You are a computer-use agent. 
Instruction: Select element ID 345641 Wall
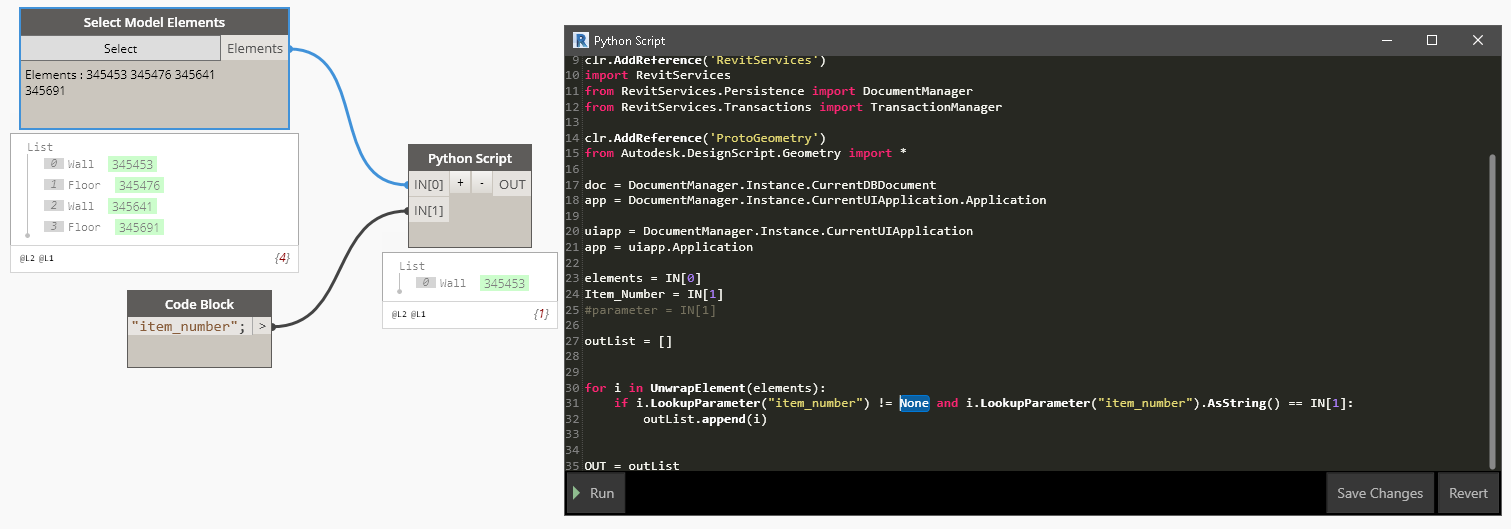tap(132, 206)
